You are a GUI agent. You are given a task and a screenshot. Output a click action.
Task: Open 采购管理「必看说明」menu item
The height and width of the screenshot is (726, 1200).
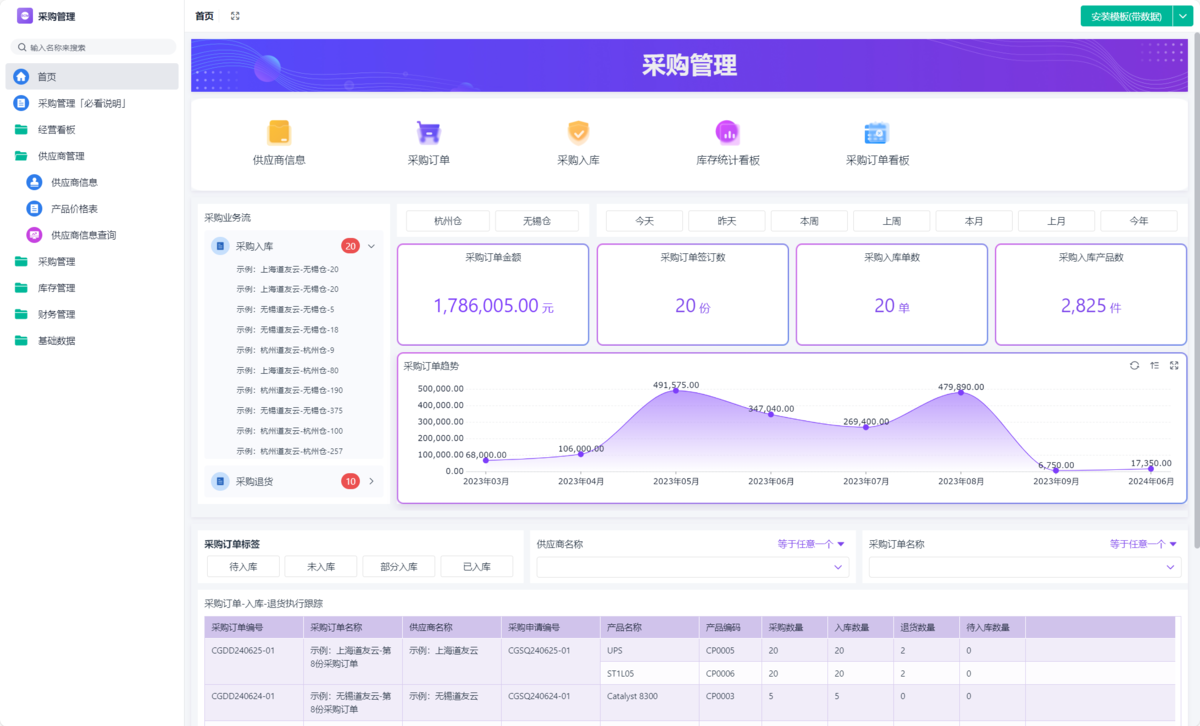coord(93,103)
